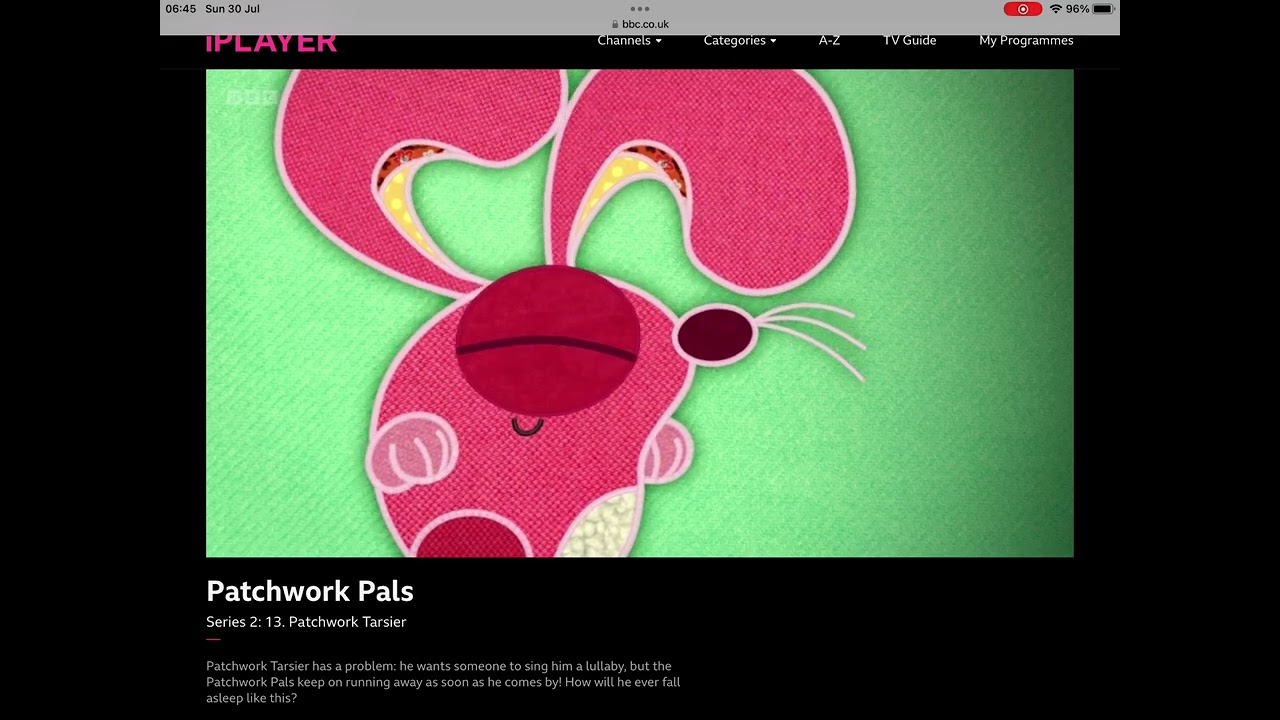Open the Channels dropdown menu
Screen dimensions: 1280x720
point(629,40)
